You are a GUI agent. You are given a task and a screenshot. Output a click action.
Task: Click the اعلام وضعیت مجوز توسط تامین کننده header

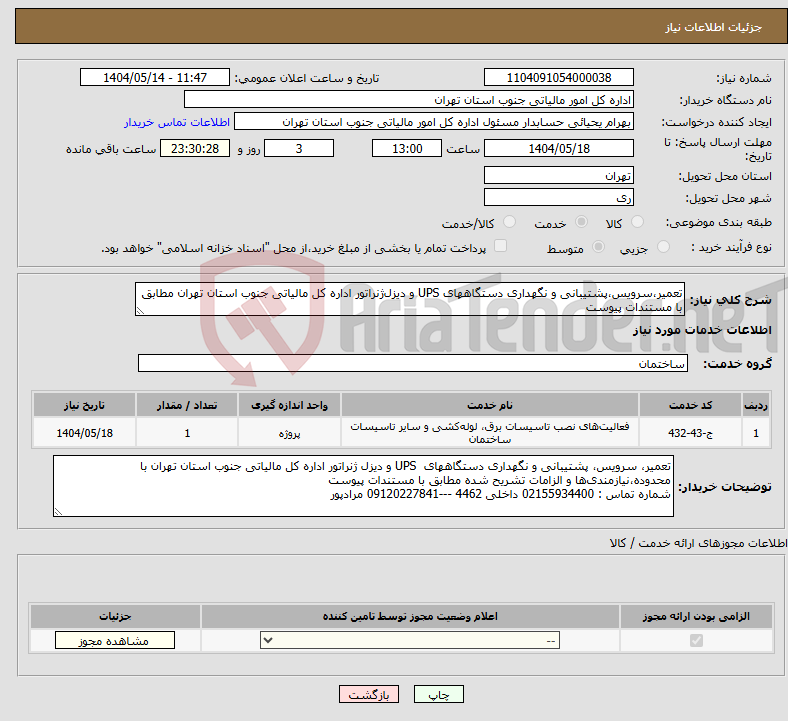(410, 616)
